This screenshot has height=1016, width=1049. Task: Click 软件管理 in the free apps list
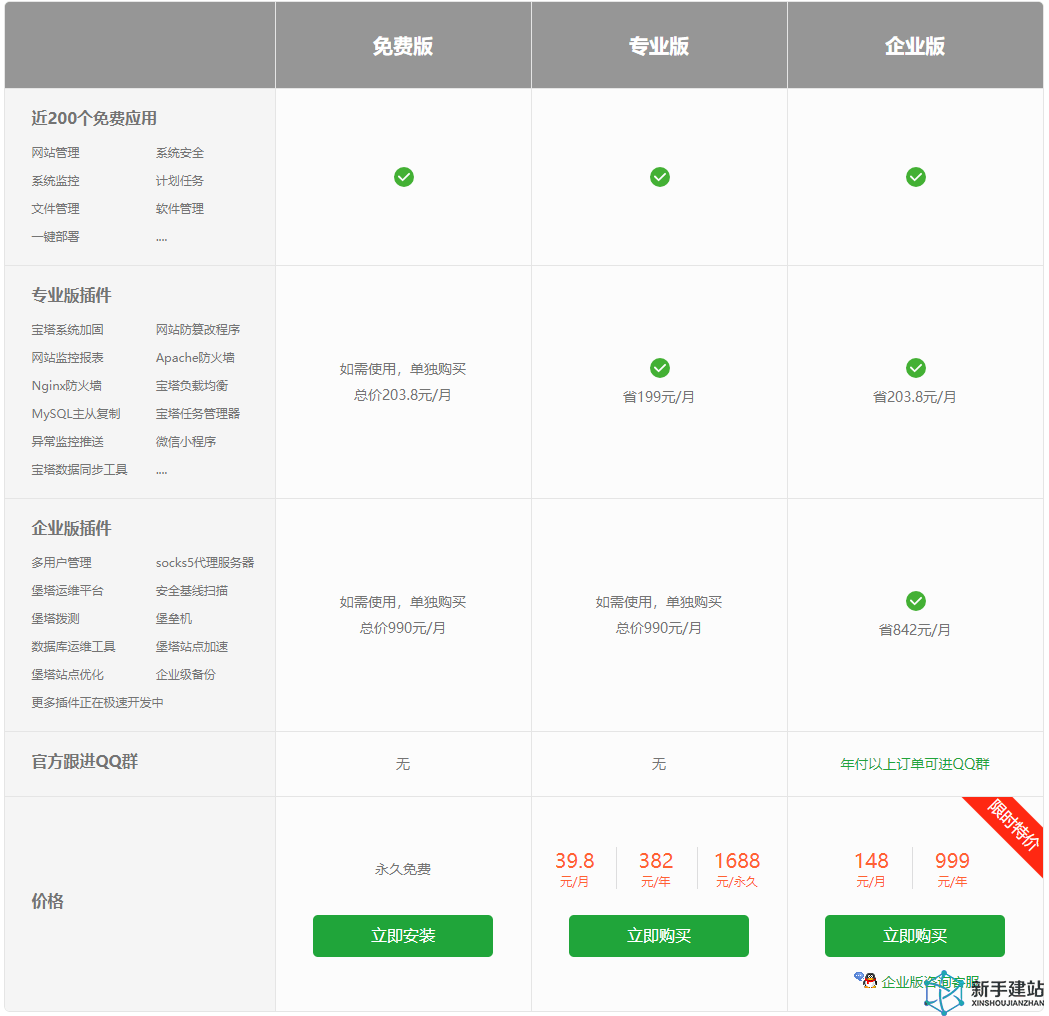pyautogui.click(x=180, y=209)
